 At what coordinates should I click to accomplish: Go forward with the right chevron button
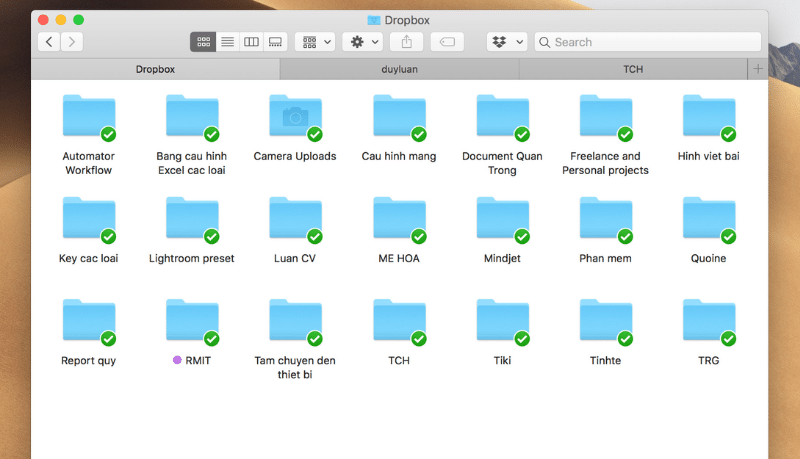pos(72,42)
